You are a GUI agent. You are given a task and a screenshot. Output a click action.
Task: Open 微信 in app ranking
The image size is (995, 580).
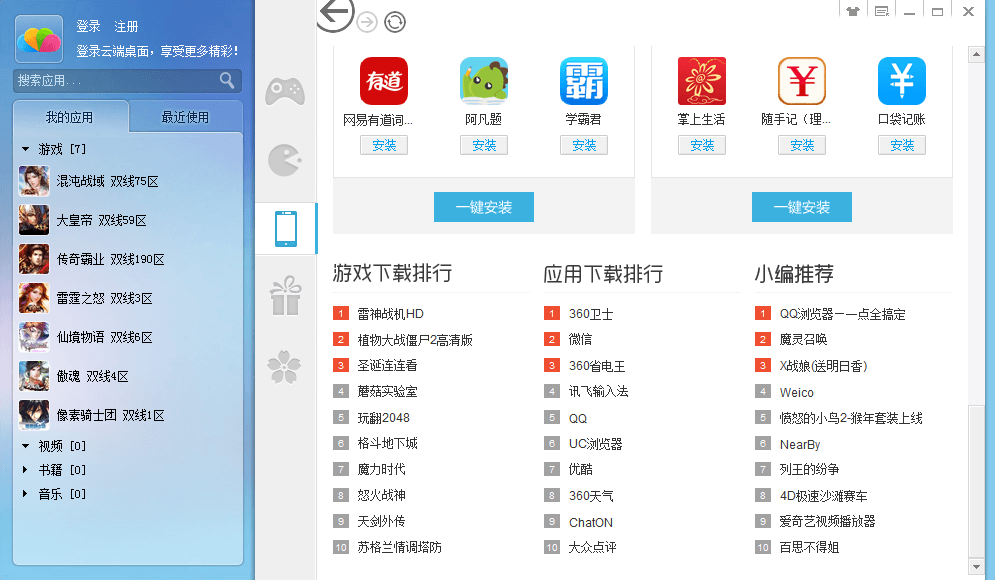580,339
